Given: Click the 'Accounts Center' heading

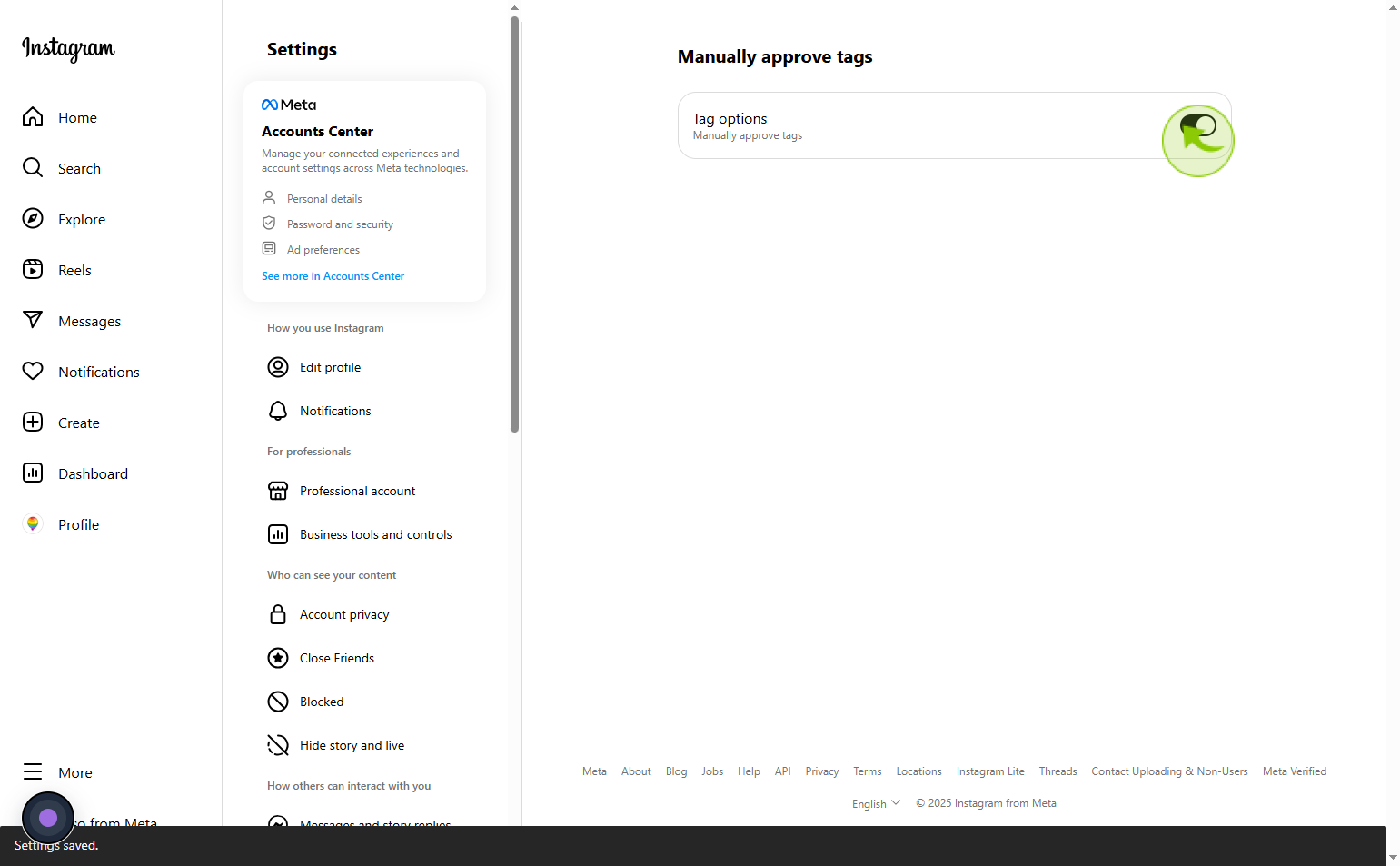Looking at the screenshot, I should coord(317,132).
